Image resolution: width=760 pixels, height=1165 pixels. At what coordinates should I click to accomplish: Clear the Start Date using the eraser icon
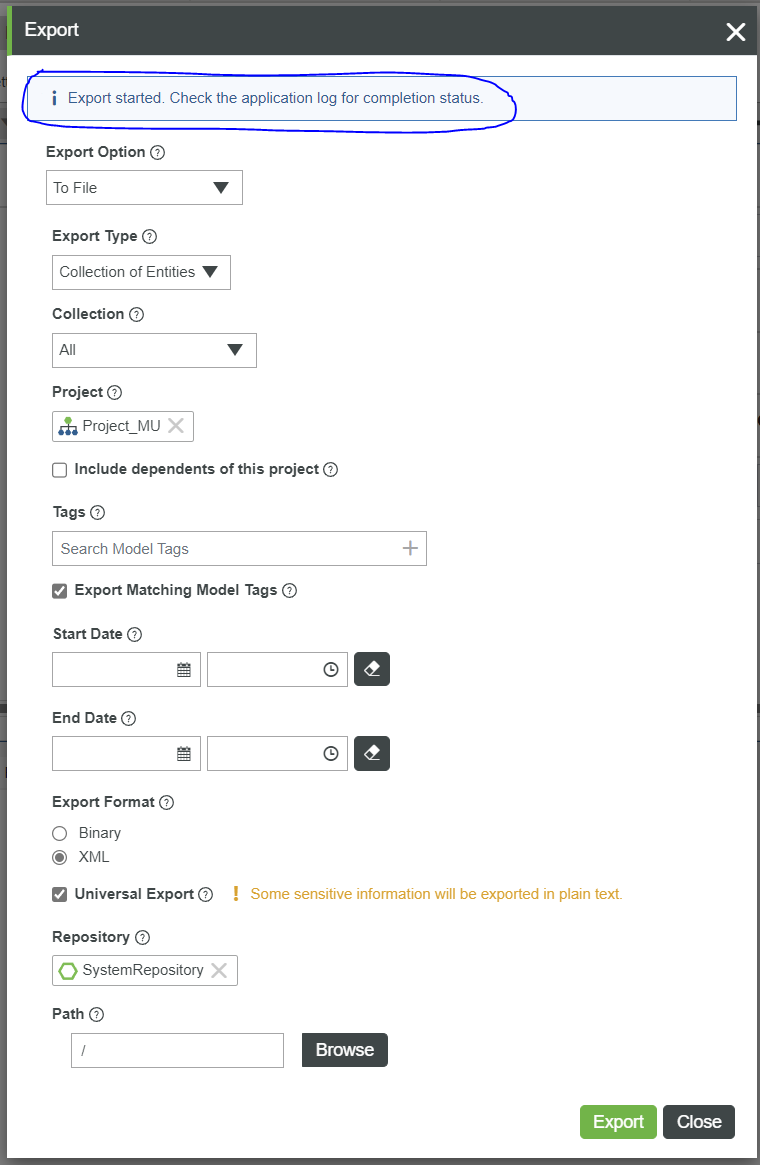point(371,669)
